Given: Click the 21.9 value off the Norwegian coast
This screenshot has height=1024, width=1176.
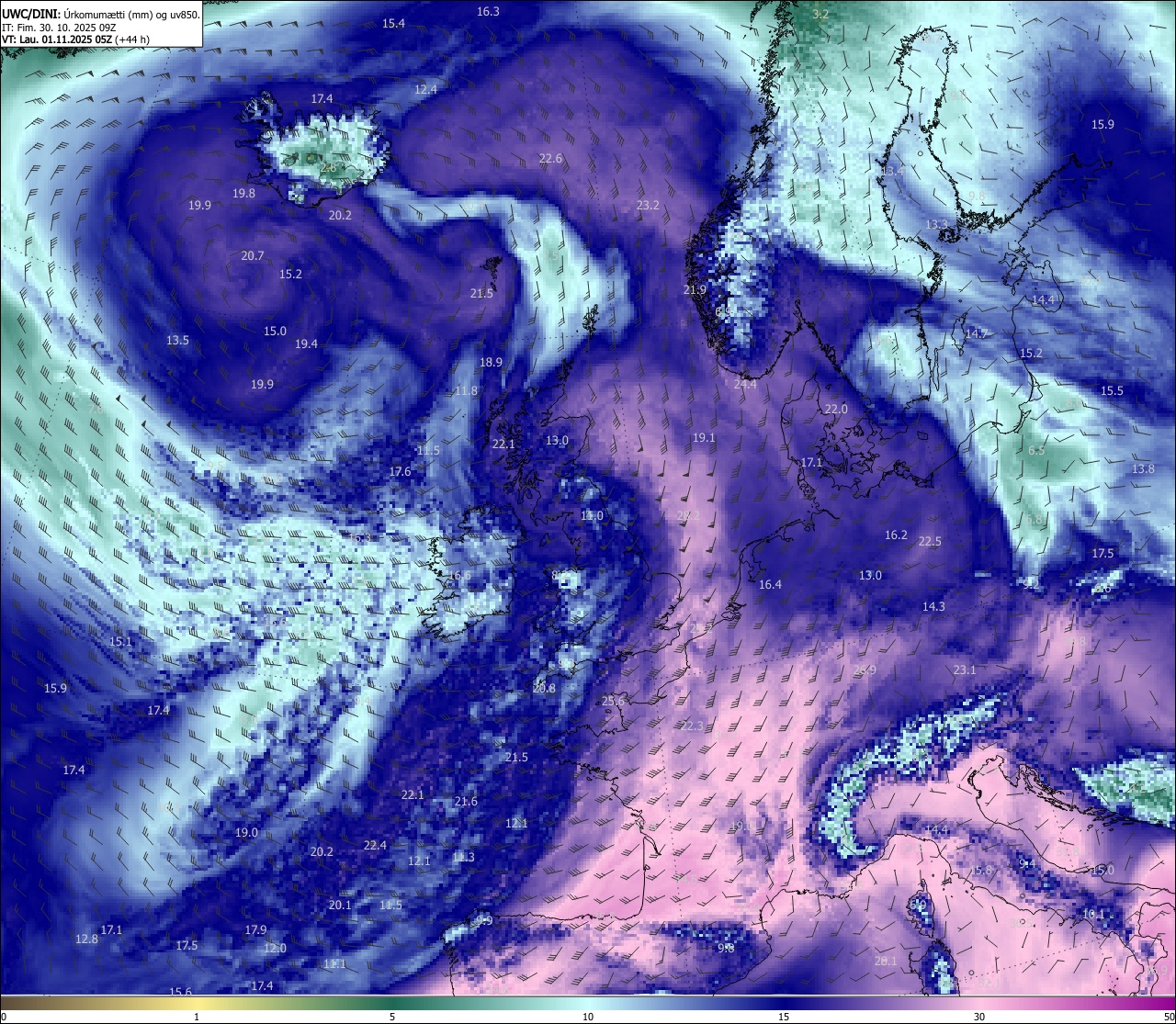Looking at the screenshot, I should [x=695, y=290].
